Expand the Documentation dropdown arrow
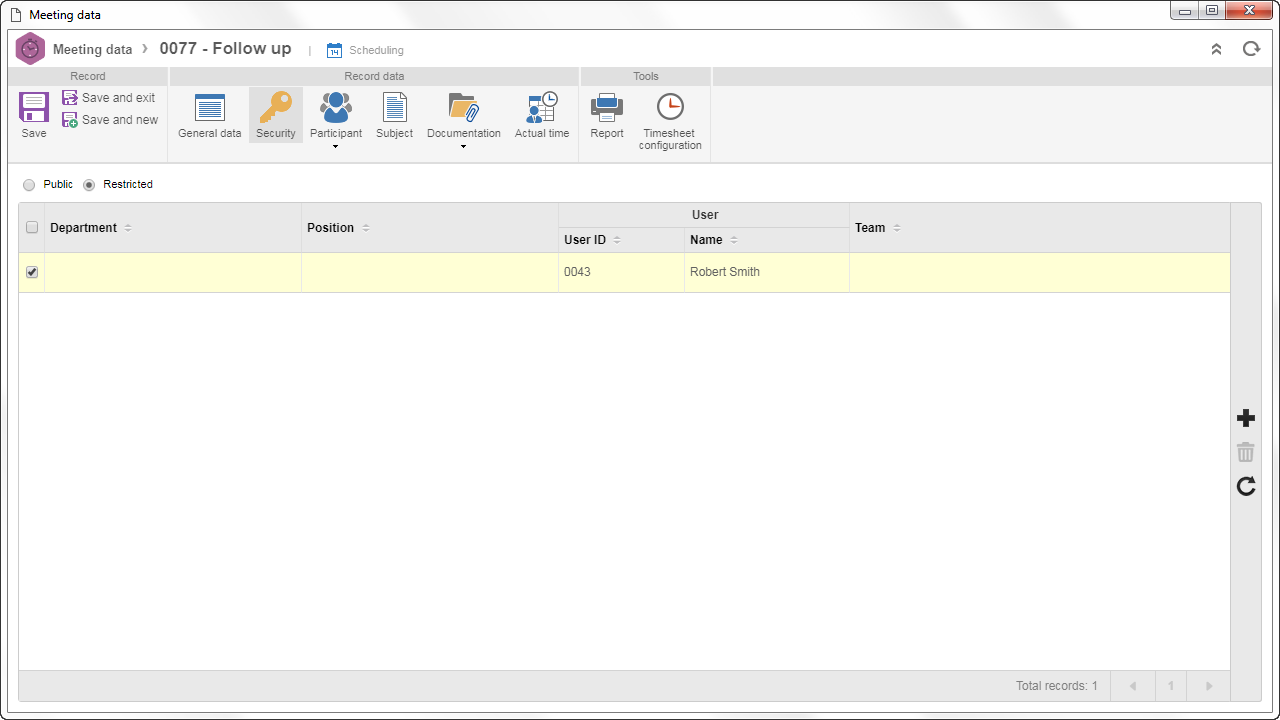The width and height of the screenshot is (1280, 720). click(x=464, y=147)
